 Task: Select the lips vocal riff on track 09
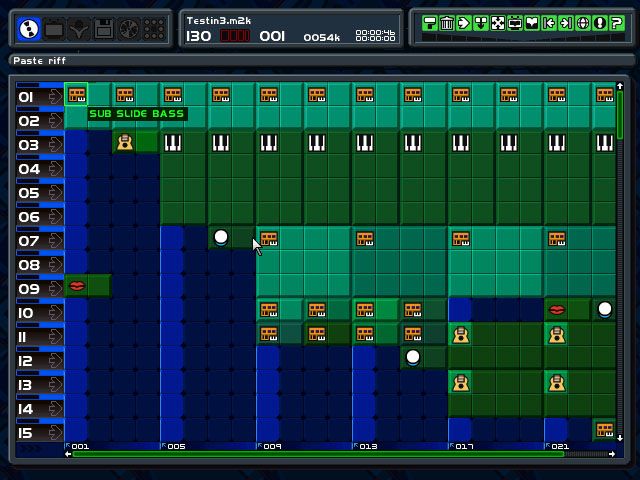77,287
